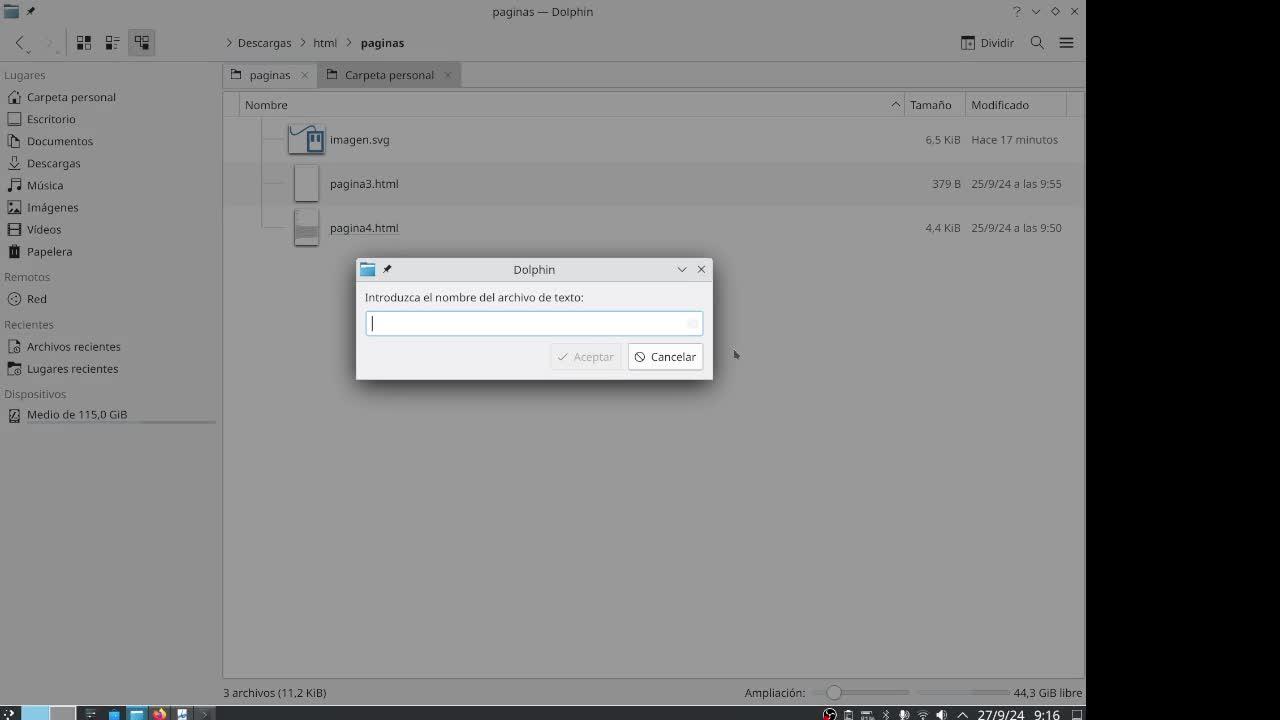This screenshot has width=1280, height=720.
Task: Click the Aceptar button in the dialog
Action: tap(585, 357)
